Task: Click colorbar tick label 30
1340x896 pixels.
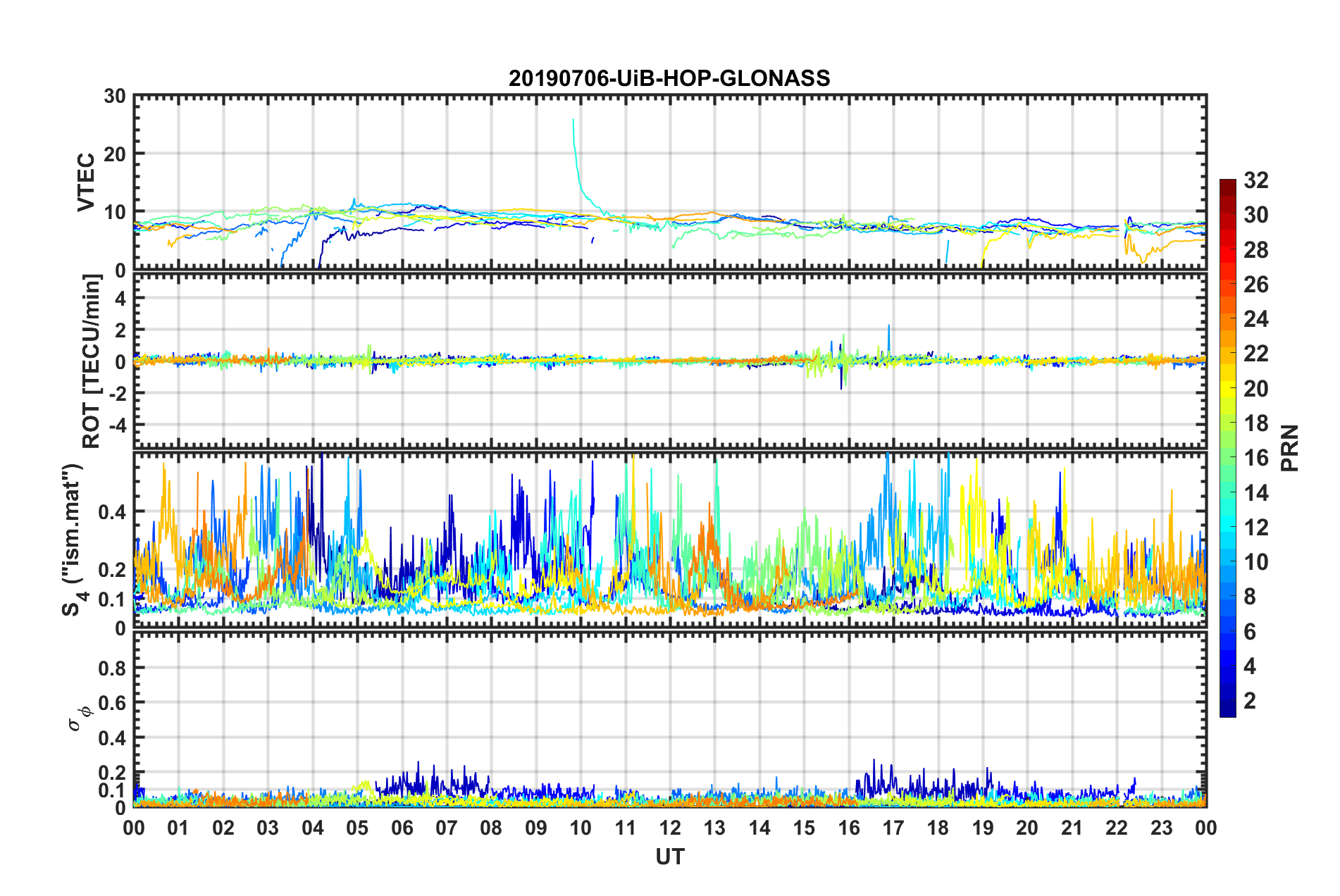Action: (1256, 215)
